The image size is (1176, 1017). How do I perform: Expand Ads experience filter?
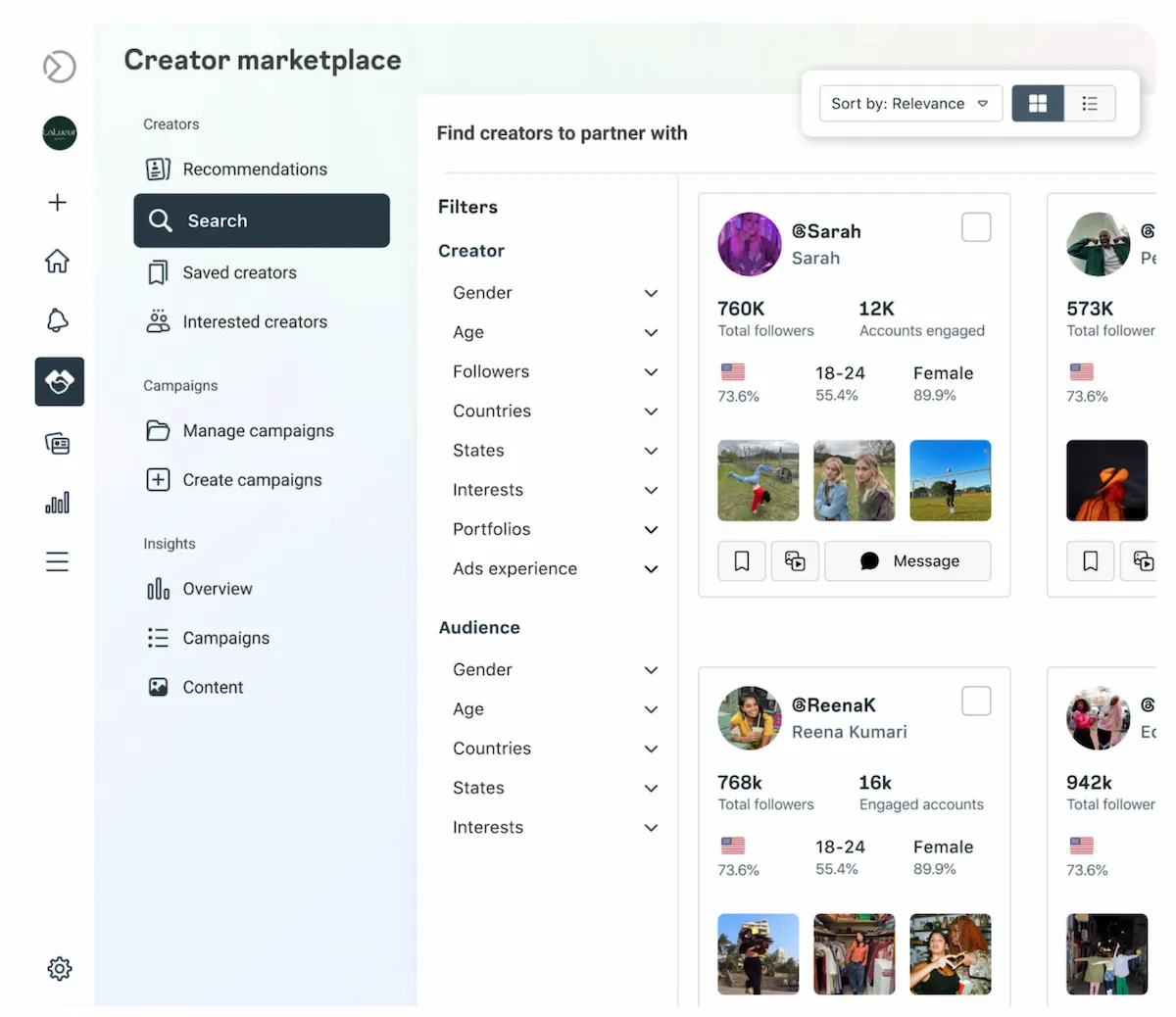pyautogui.click(x=555, y=568)
